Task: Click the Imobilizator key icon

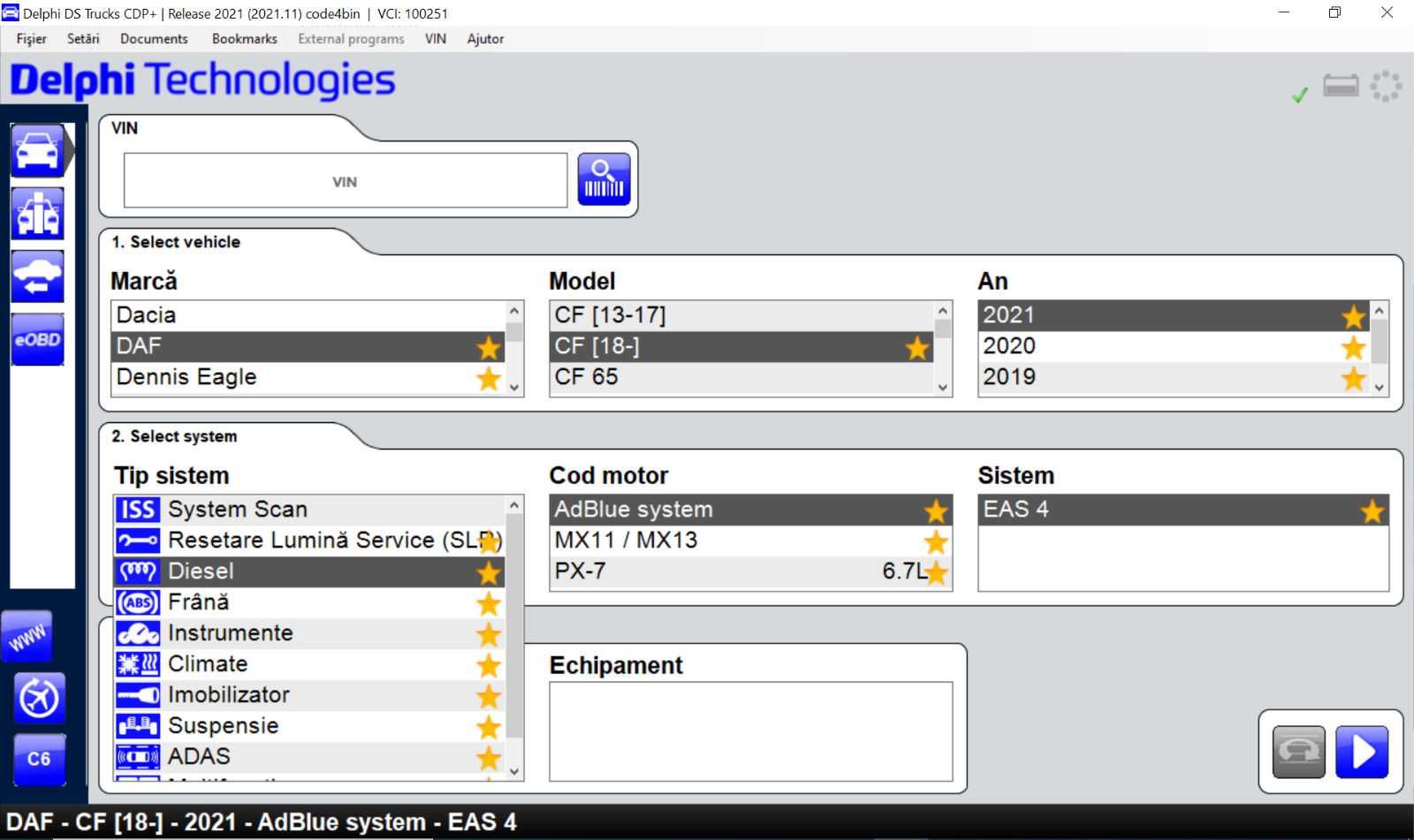Action: click(x=138, y=695)
